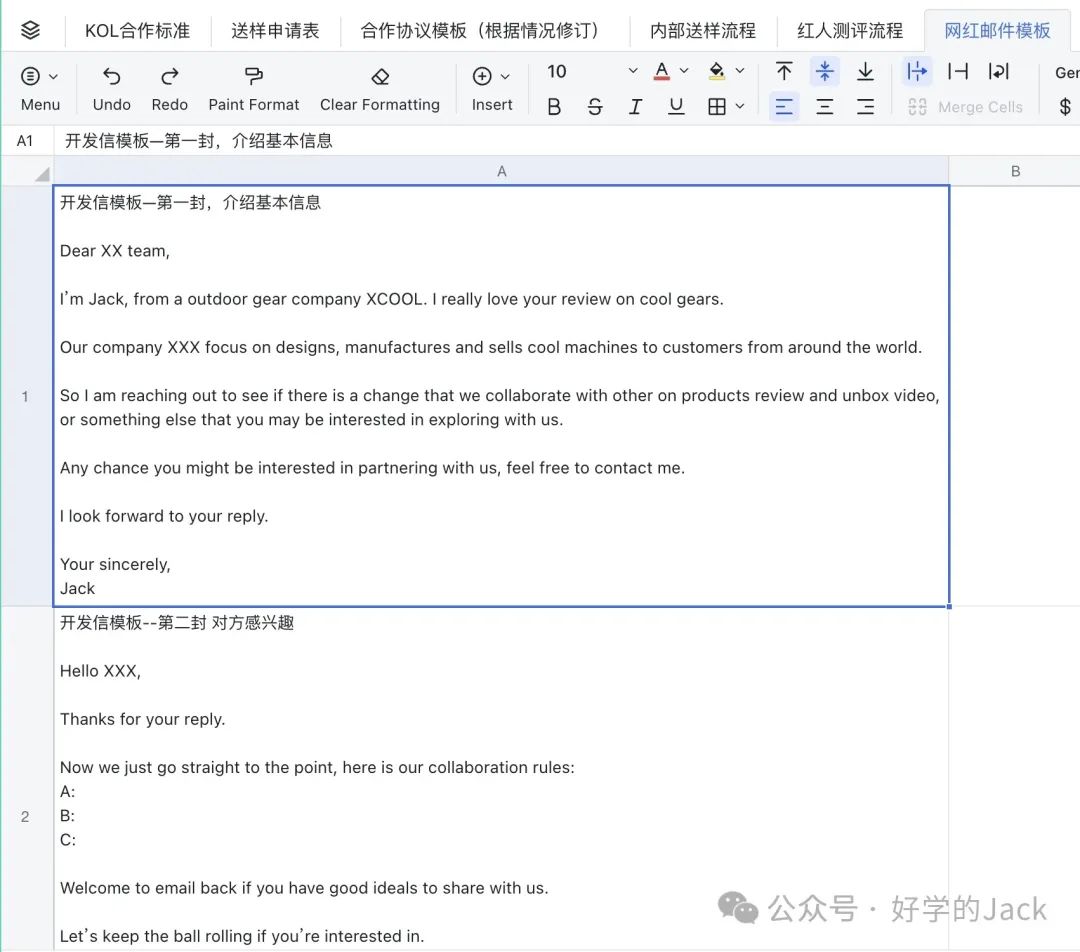Select the Paint Format roller tool
Image resolution: width=1080 pixels, height=952 pixels.
pyautogui.click(x=253, y=76)
